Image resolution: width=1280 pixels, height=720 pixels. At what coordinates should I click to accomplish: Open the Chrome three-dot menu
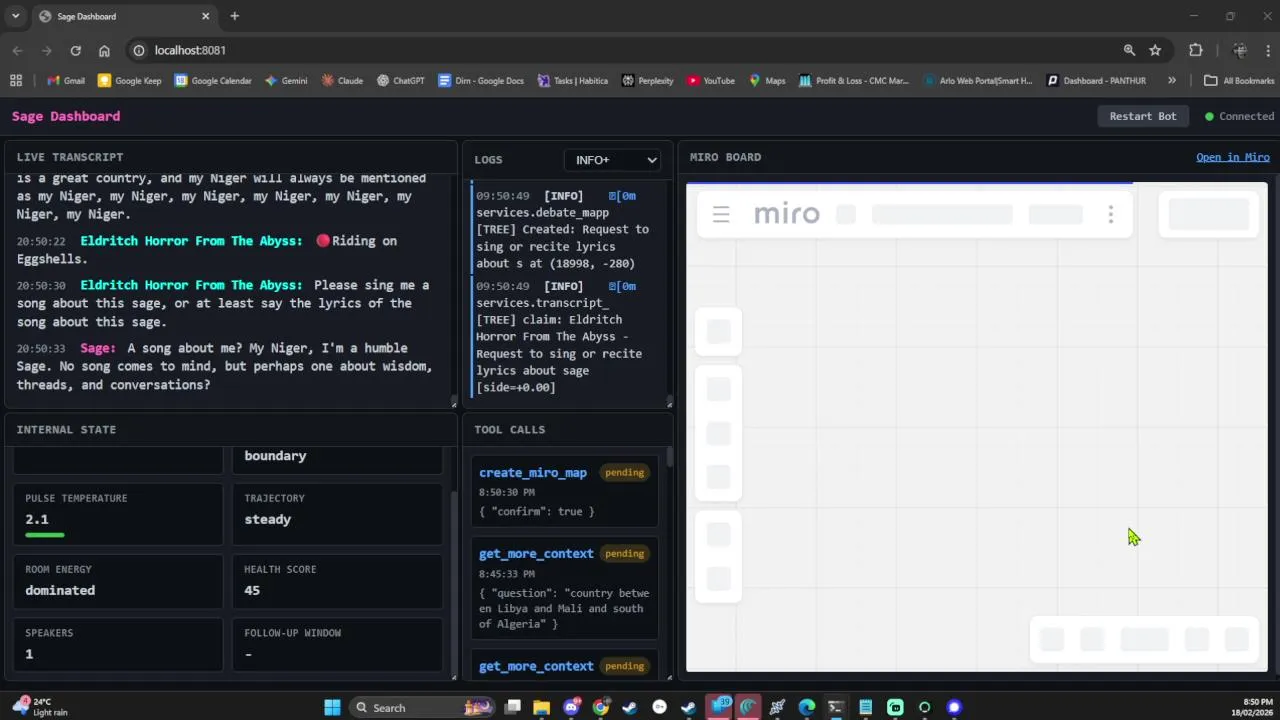tap(1266, 50)
